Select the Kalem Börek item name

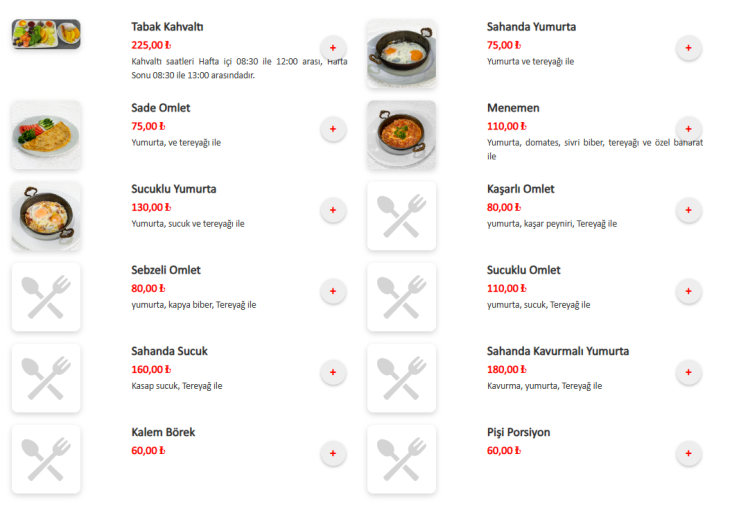[163, 432]
